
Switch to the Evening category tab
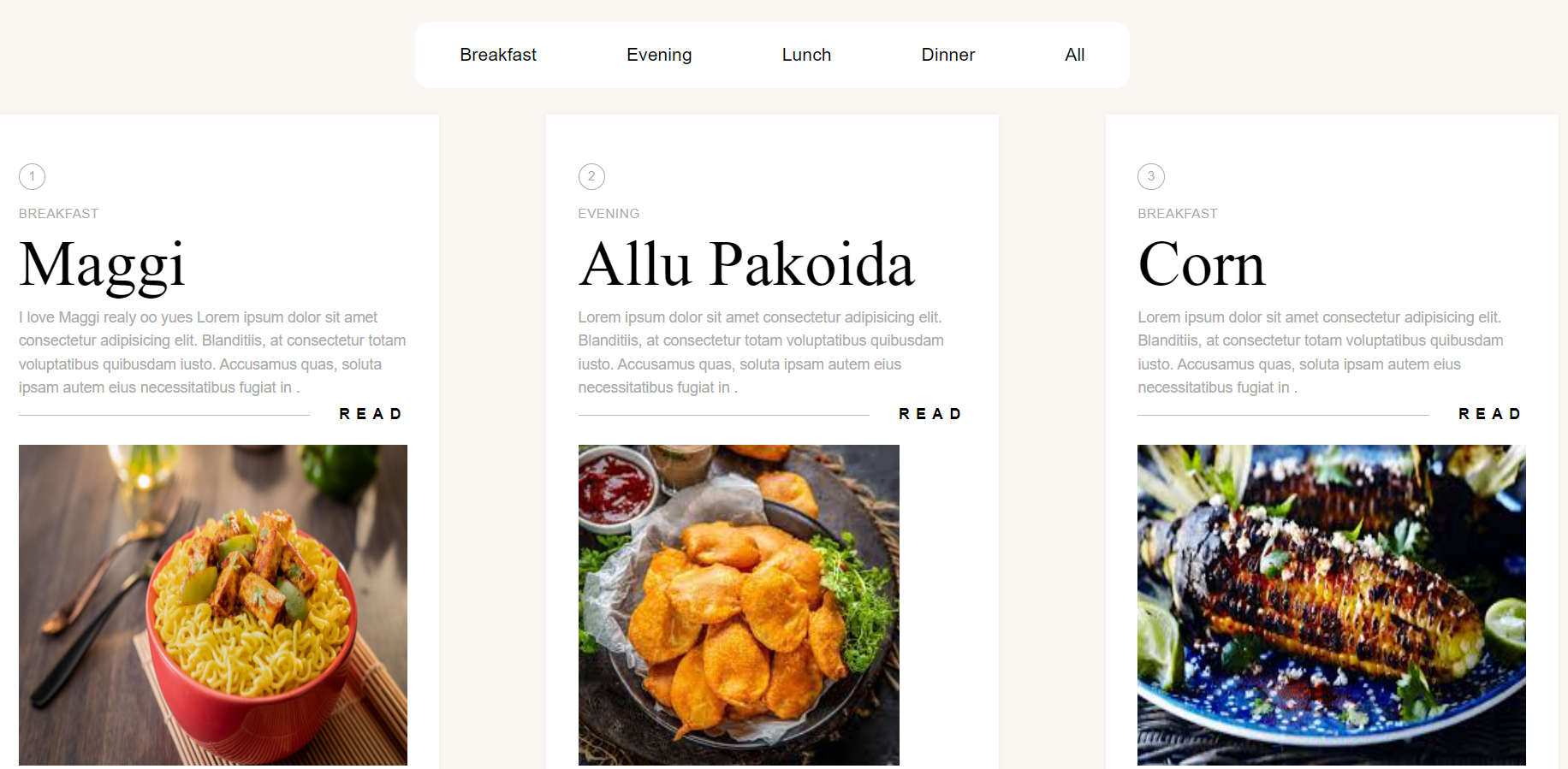(659, 55)
